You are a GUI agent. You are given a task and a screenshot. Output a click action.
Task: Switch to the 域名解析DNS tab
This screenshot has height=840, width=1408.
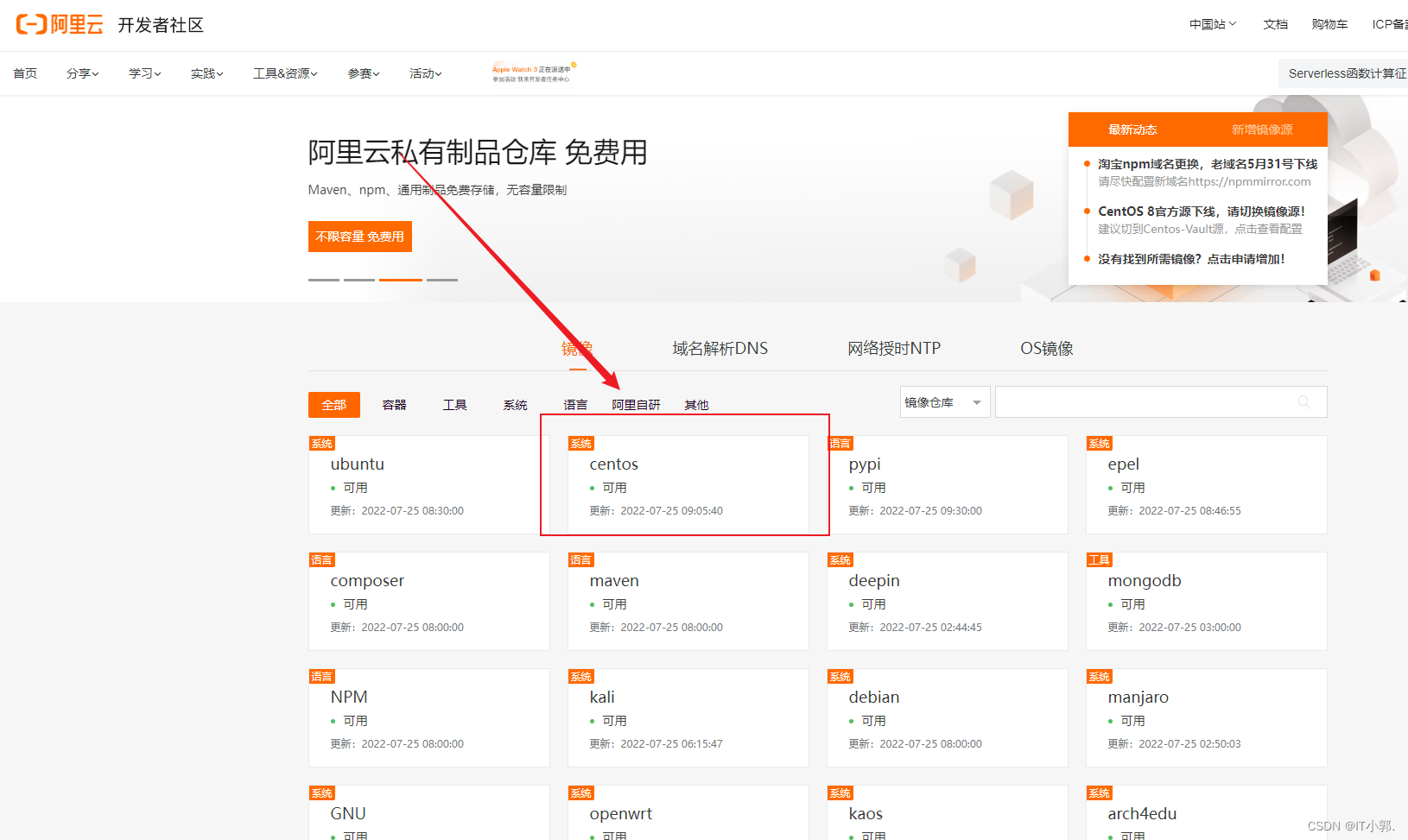pos(720,349)
